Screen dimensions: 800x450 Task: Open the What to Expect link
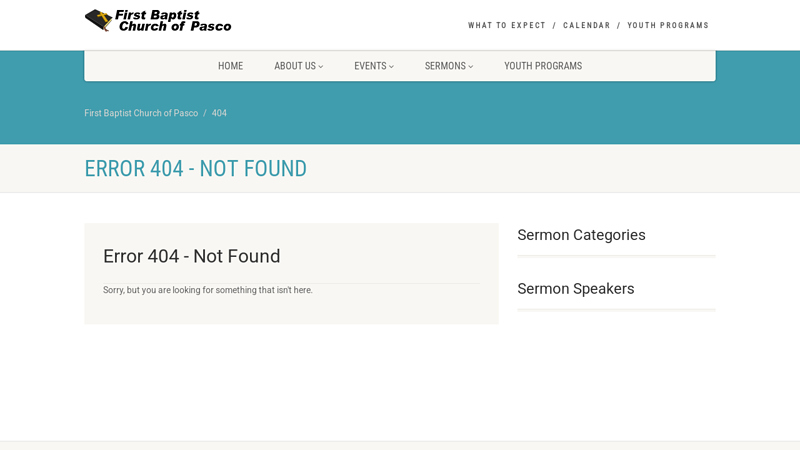(x=507, y=26)
